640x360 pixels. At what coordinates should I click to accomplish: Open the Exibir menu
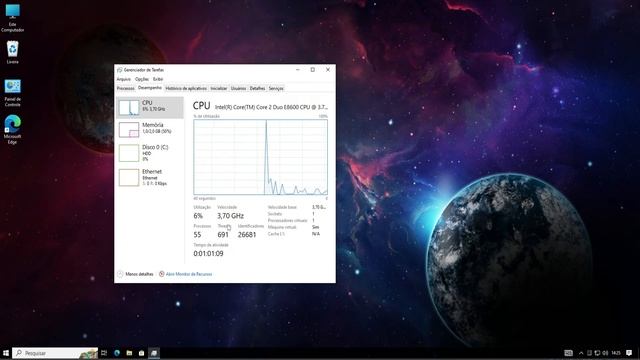(158, 79)
